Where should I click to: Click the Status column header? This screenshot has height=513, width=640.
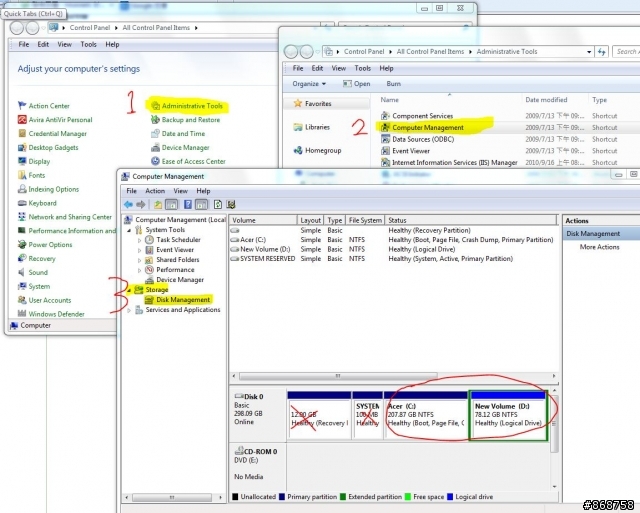click(471, 220)
